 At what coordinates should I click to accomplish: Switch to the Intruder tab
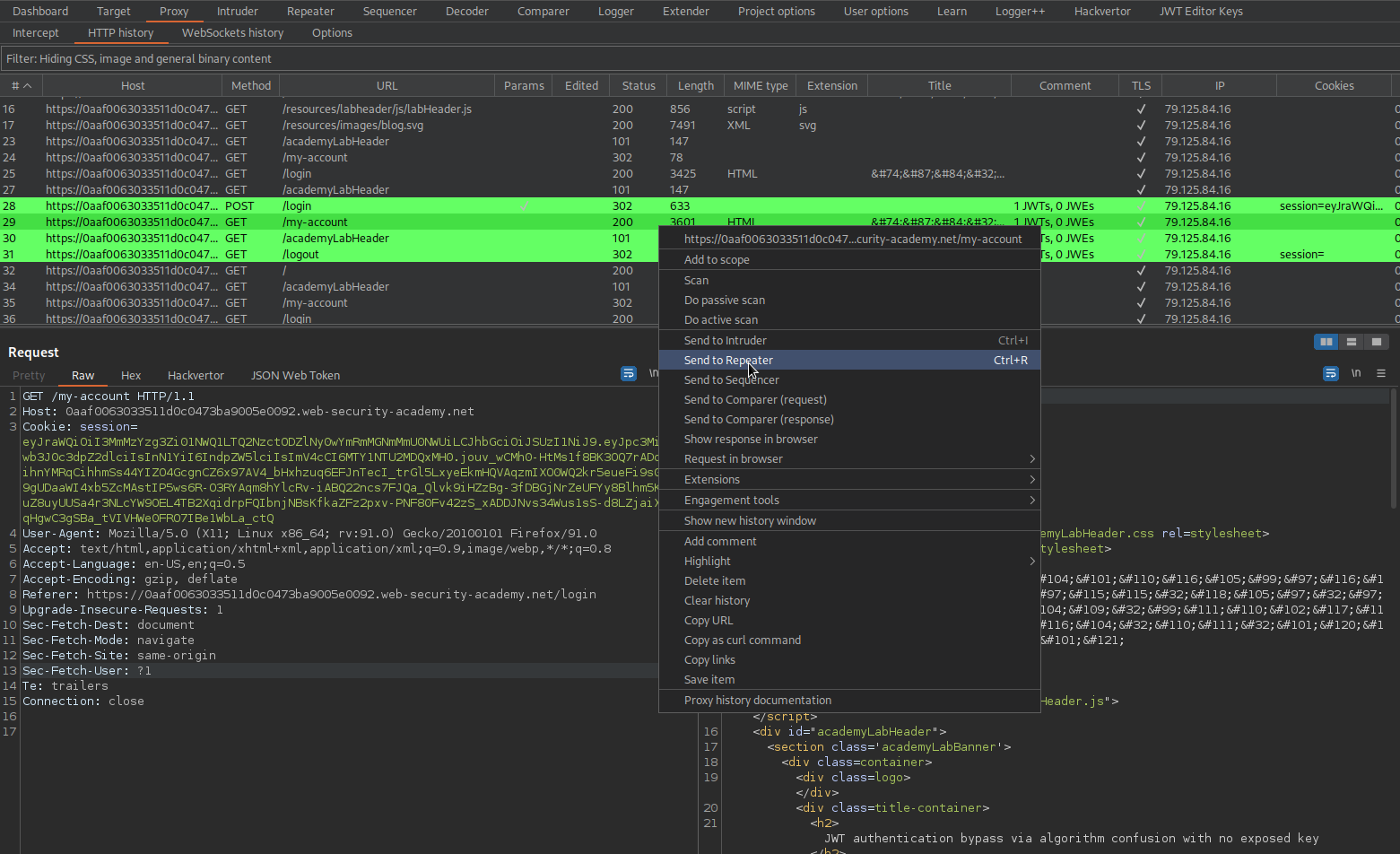tap(238, 12)
